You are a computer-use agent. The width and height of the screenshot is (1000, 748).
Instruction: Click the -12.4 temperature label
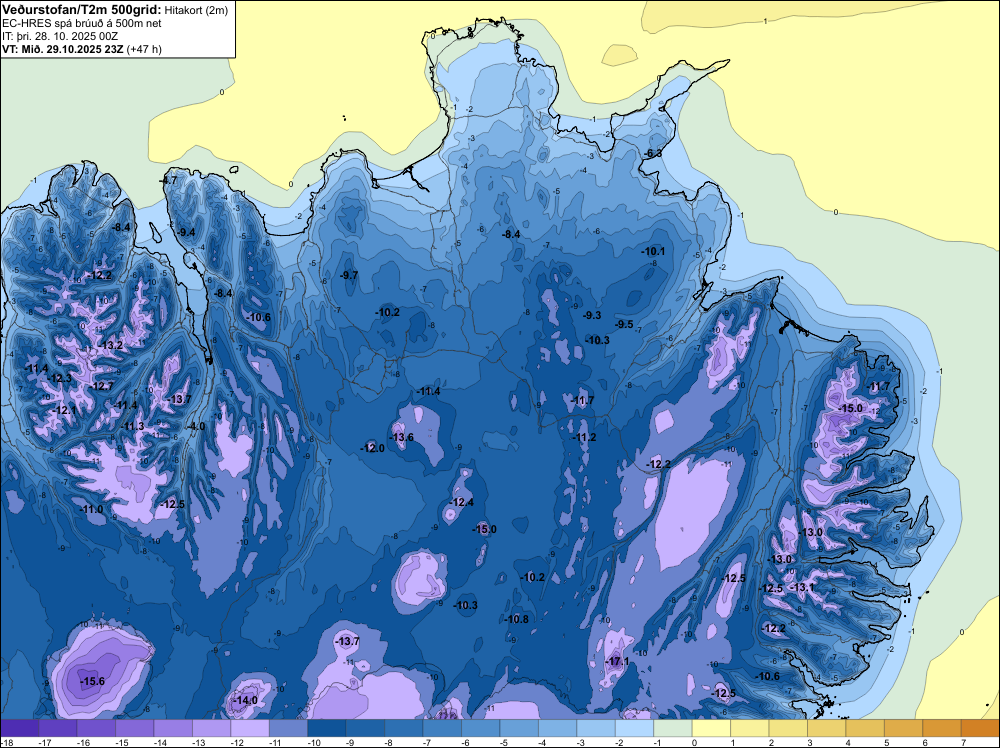click(x=462, y=502)
